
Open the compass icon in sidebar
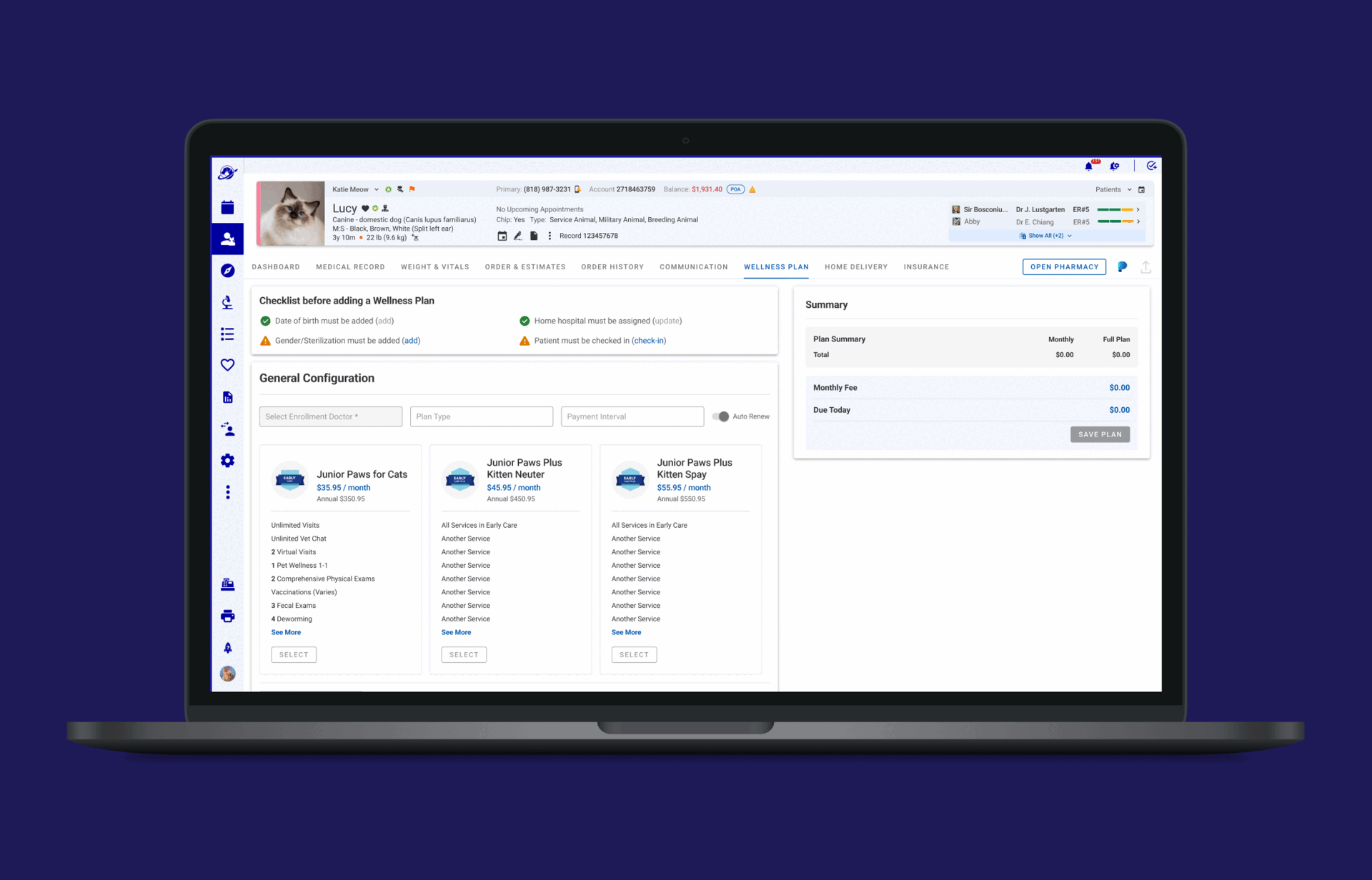[227, 271]
